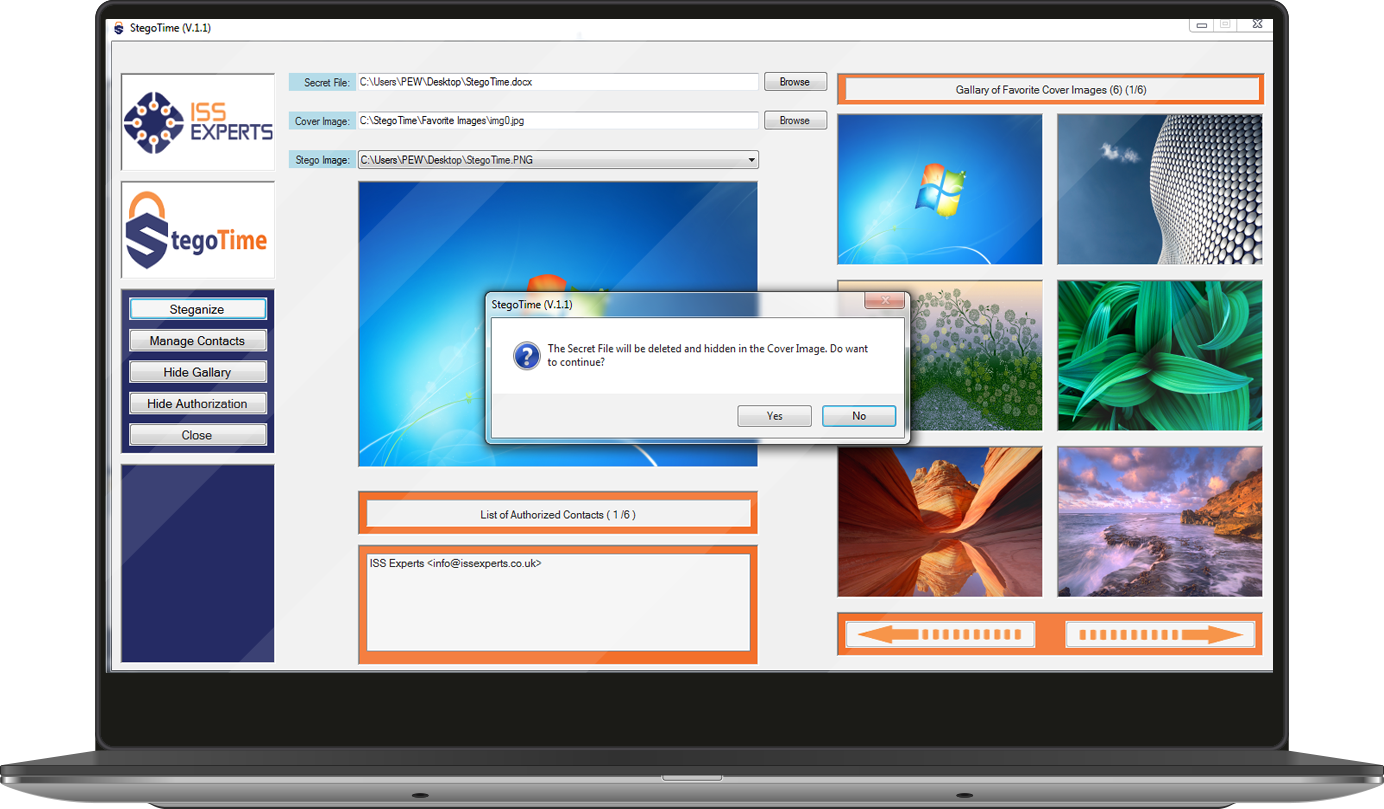Viewport: 1384px width, 809px height.
Task: Click the ISS Experts logo
Action: click(x=198, y=122)
